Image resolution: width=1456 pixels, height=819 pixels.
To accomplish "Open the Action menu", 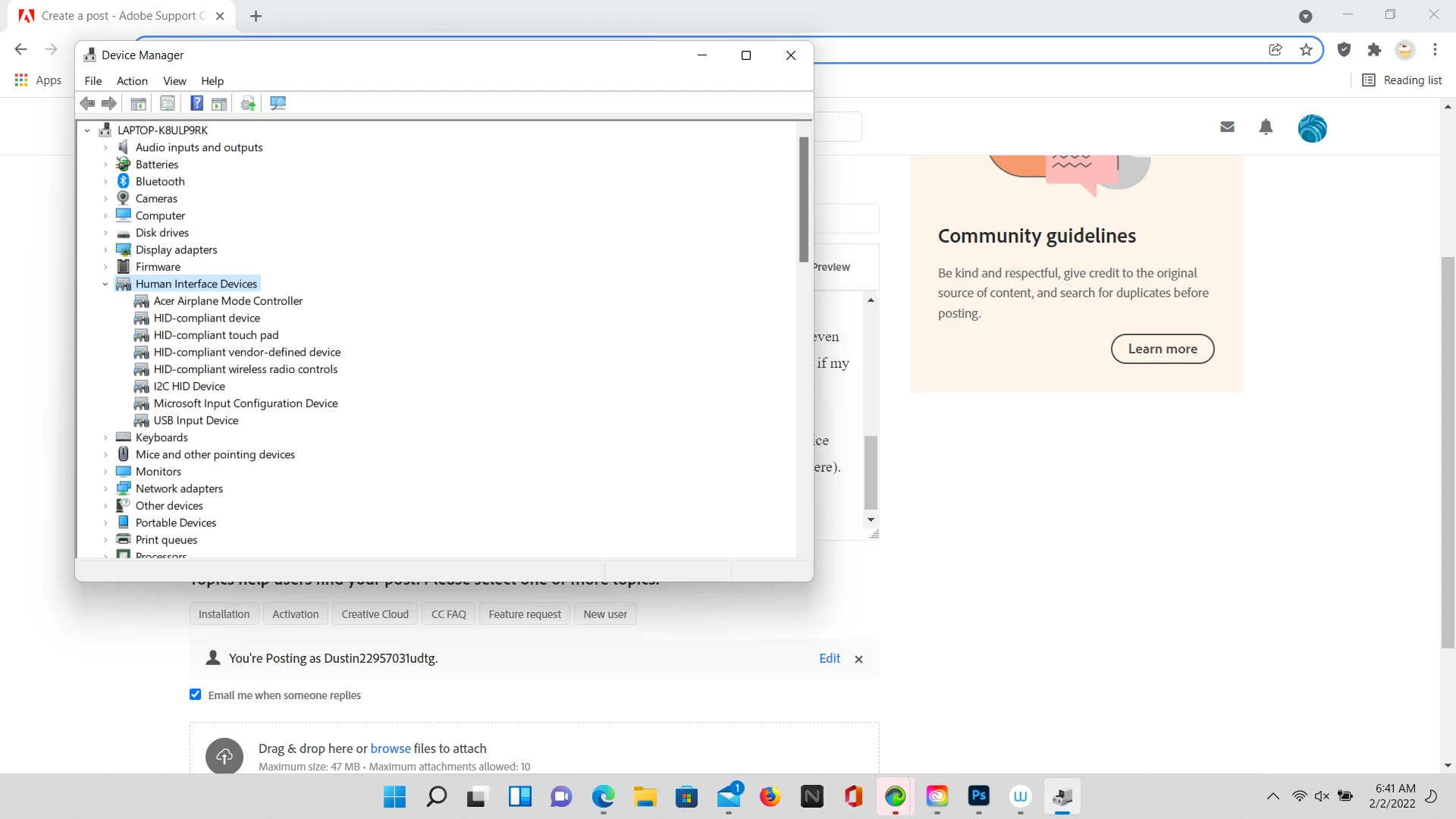I will click(132, 81).
